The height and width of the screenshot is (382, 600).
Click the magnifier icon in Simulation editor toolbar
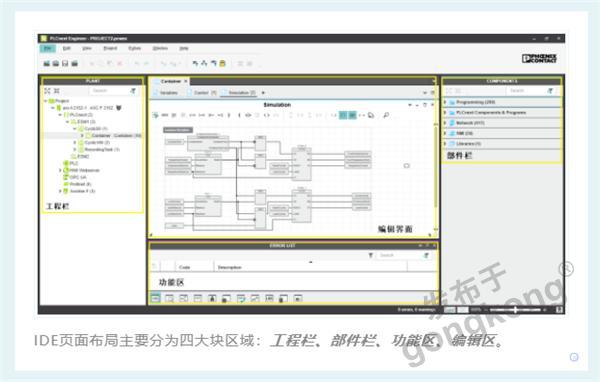click(386, 115)
